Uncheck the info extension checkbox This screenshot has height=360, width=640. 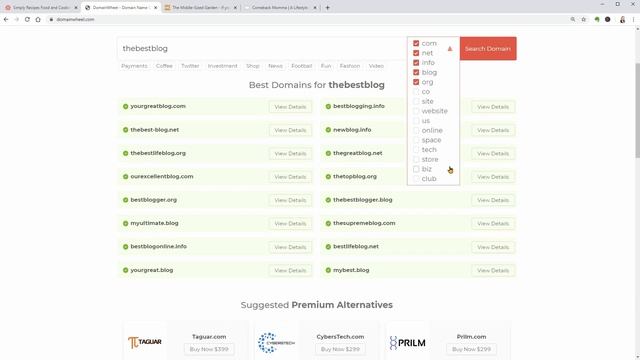416,63
